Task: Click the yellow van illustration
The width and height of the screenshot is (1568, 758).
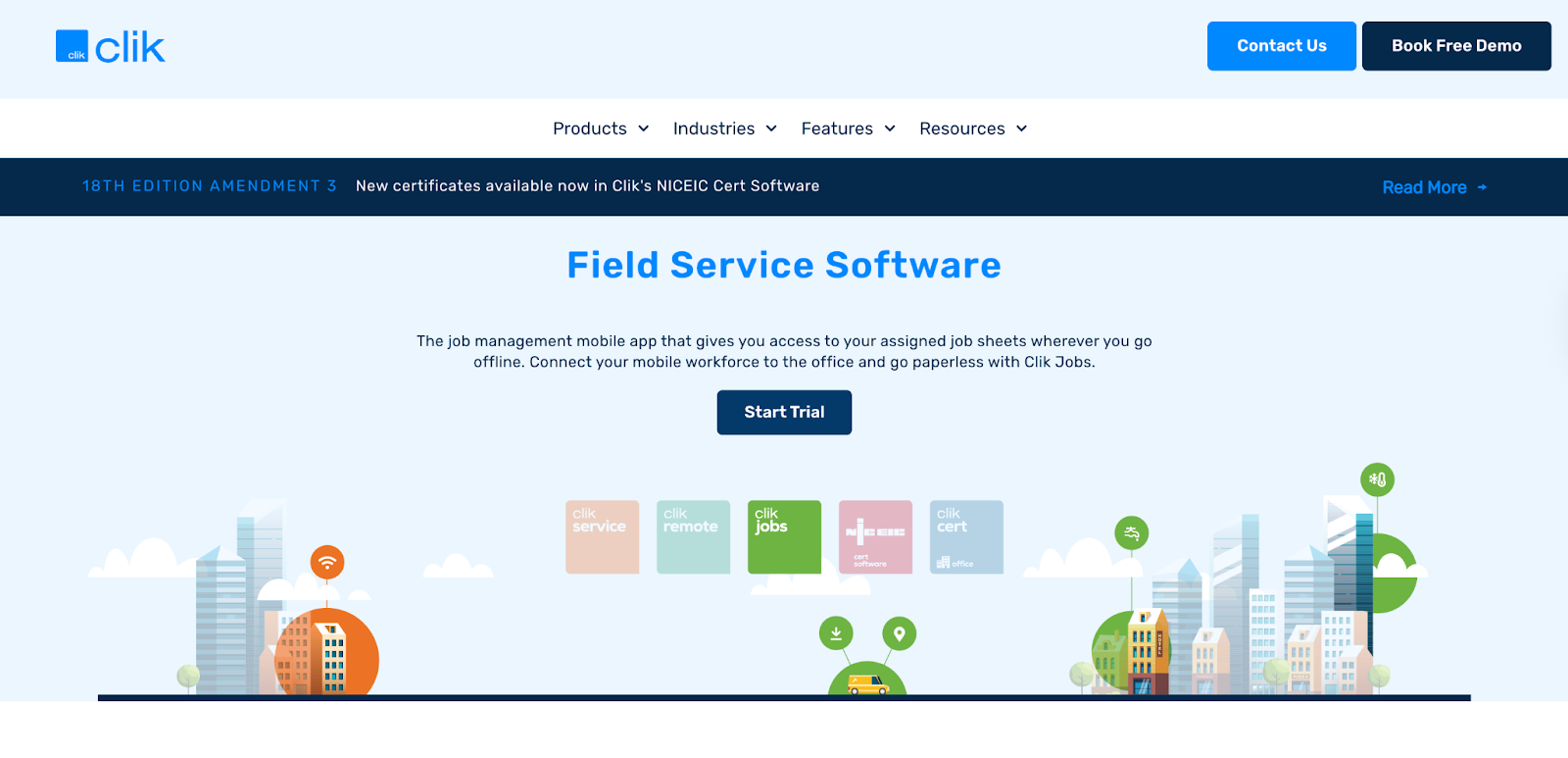Action: pyautogui.click(x=868, y=683)
